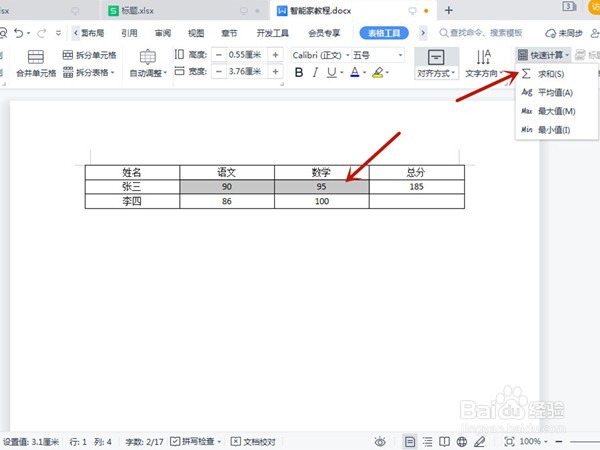Switch to the 开发工具 ribbon tab
This screenshot has height=450, width=600.
[272, 33]
